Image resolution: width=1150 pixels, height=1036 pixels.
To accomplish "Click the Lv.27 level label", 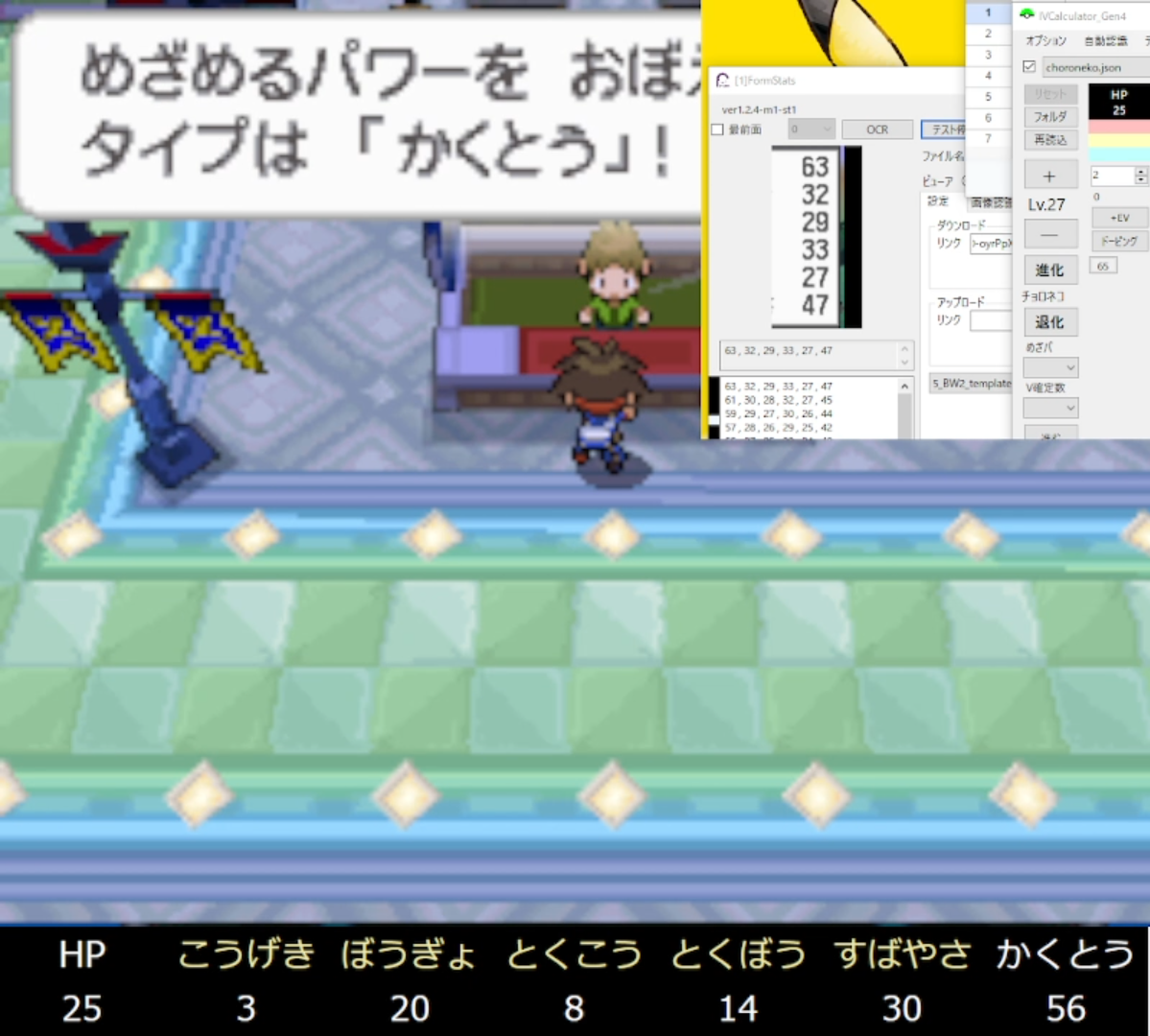I will click(1045, 204).
